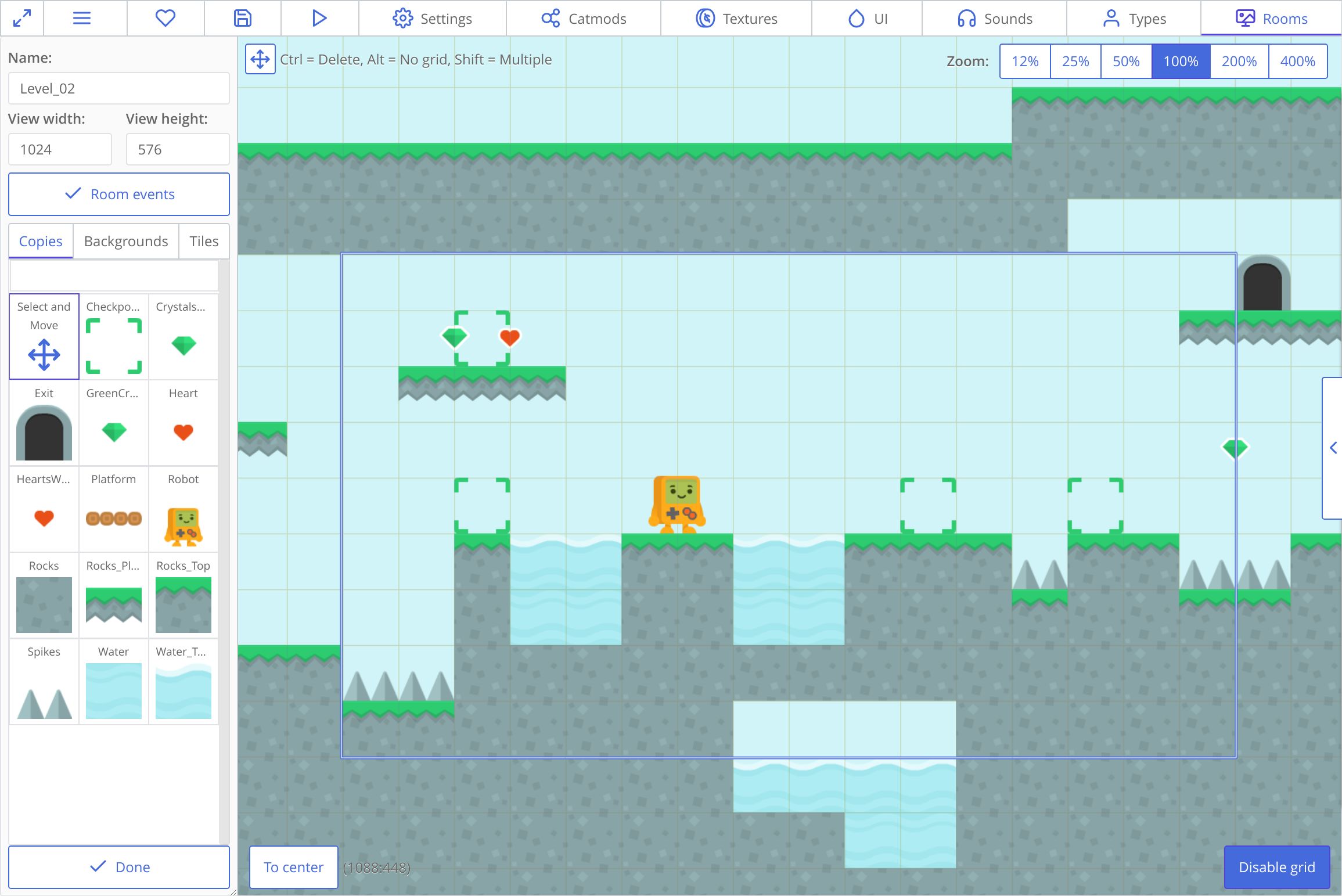Image resolution: width=1342 pixels, height=896 pixels.
Task: Launch the game with the play icon
Action: click(319, 19)
